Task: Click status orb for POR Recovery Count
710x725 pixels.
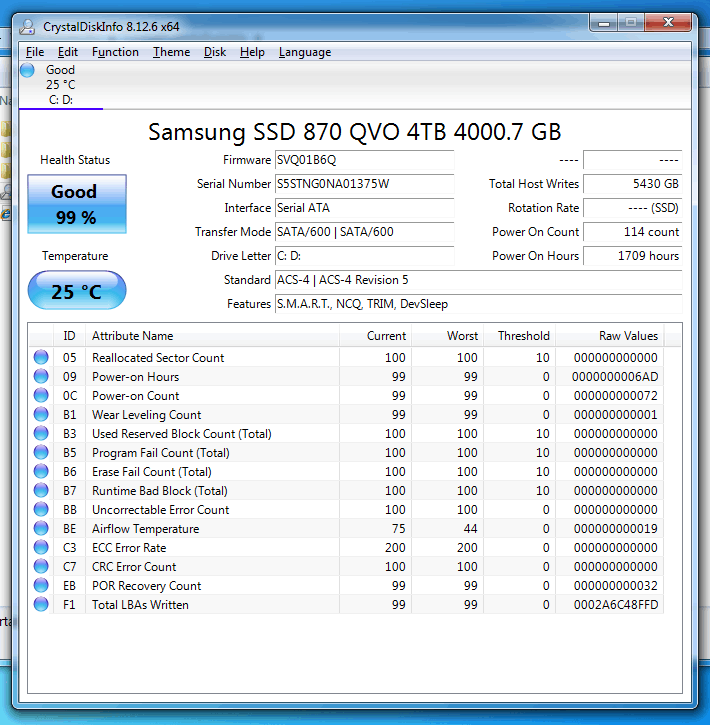Action: pyautogui.click(x=41, y=585)
